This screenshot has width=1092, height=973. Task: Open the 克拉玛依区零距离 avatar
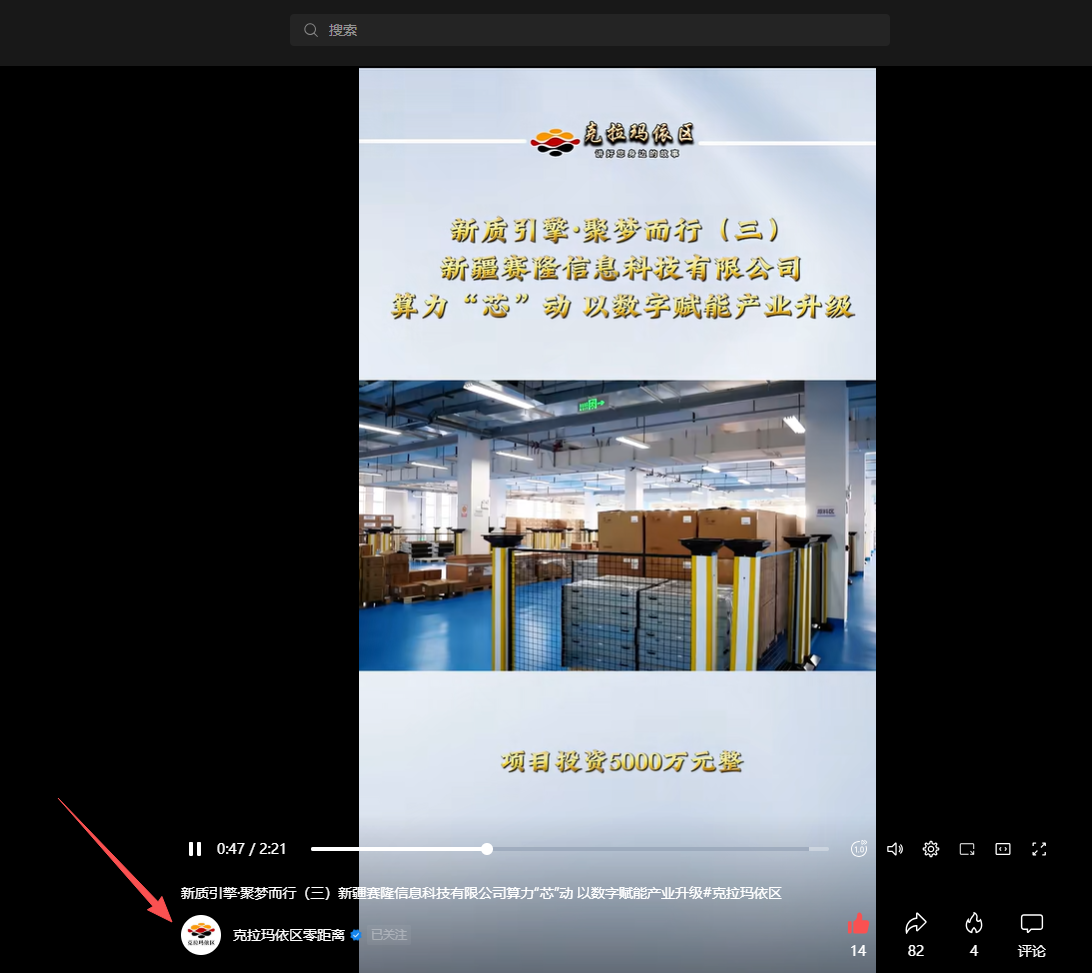pyautogui.click(x=201, y=935)
